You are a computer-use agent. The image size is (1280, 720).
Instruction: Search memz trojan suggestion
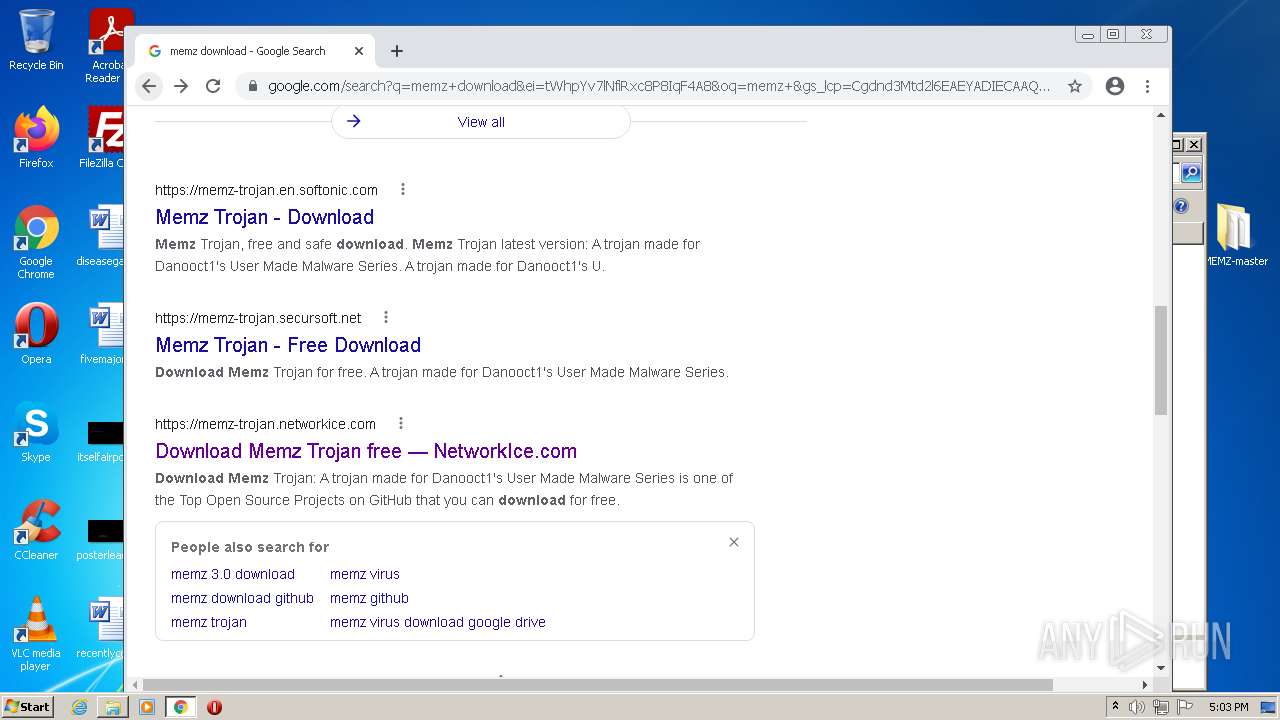tap(209, 622)
